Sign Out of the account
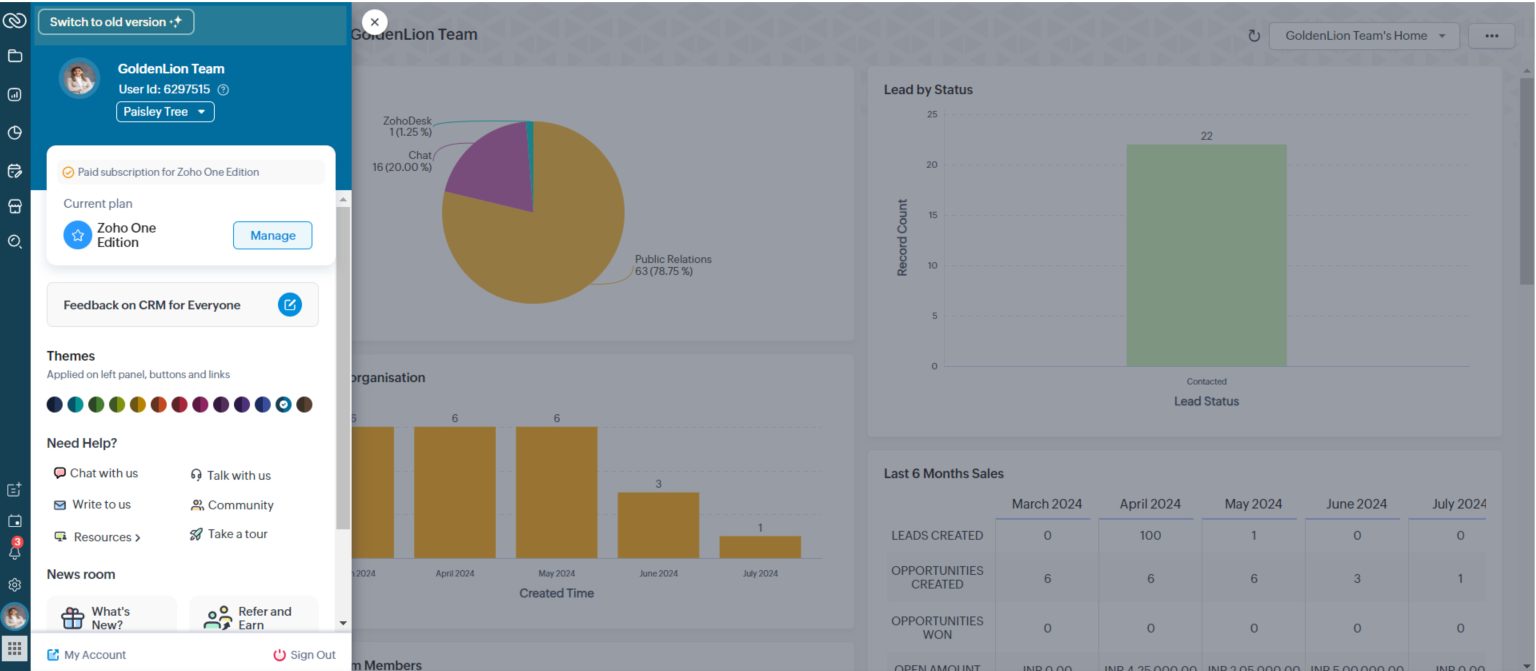Viewport: 1536px width, 671px height. pyautogui.click(x=306, y=654)
